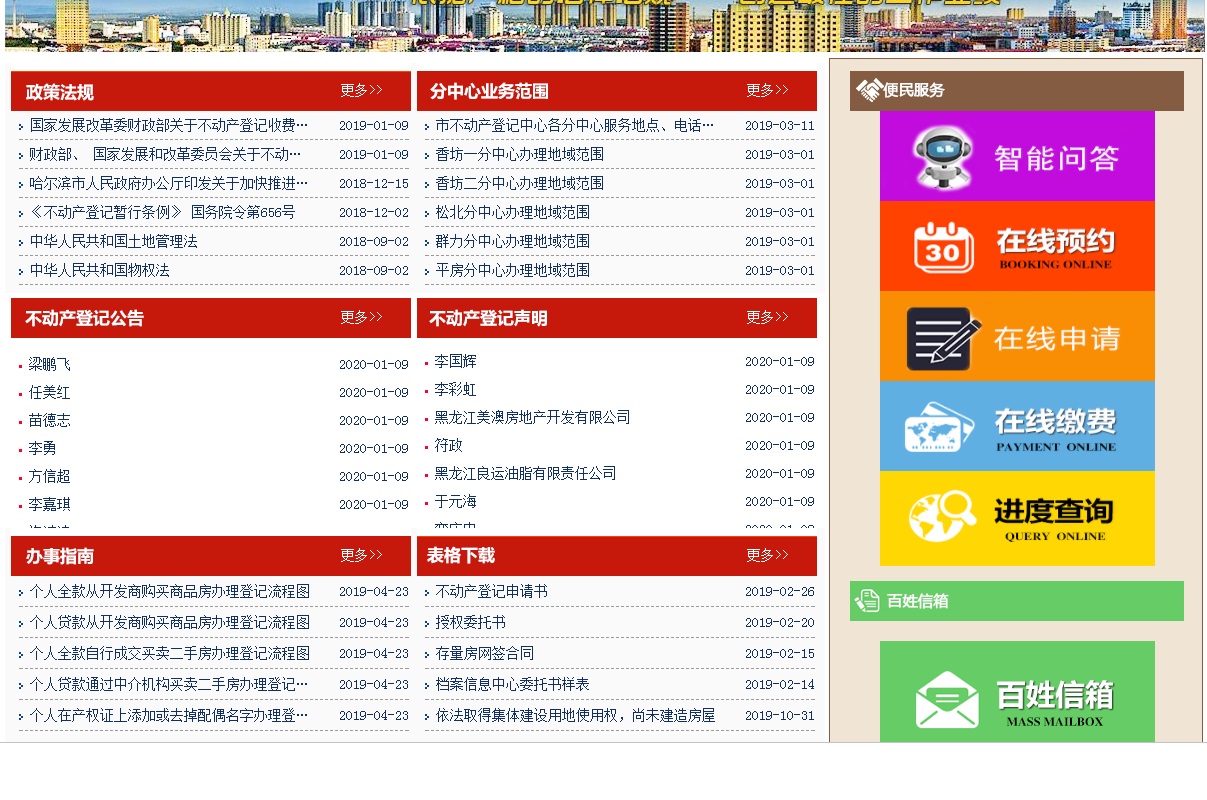Open 依法取得集体建设用地使用权 form

pos(576,716)
